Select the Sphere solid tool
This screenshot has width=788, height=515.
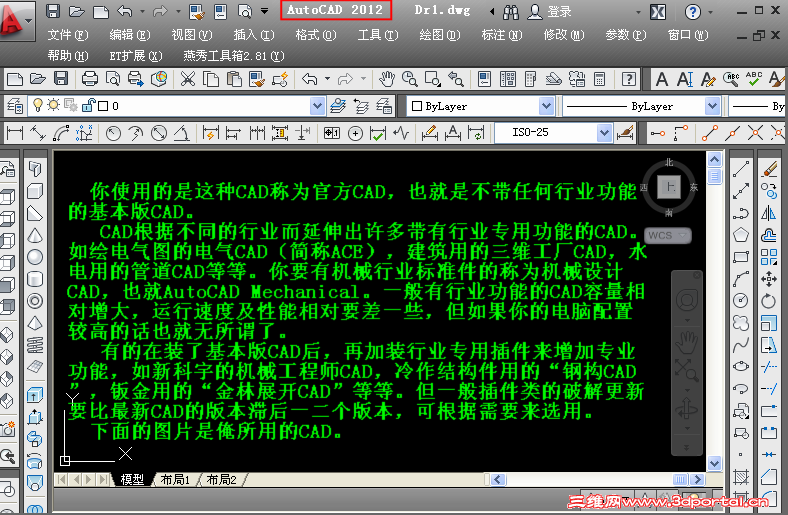pos(35,257)
